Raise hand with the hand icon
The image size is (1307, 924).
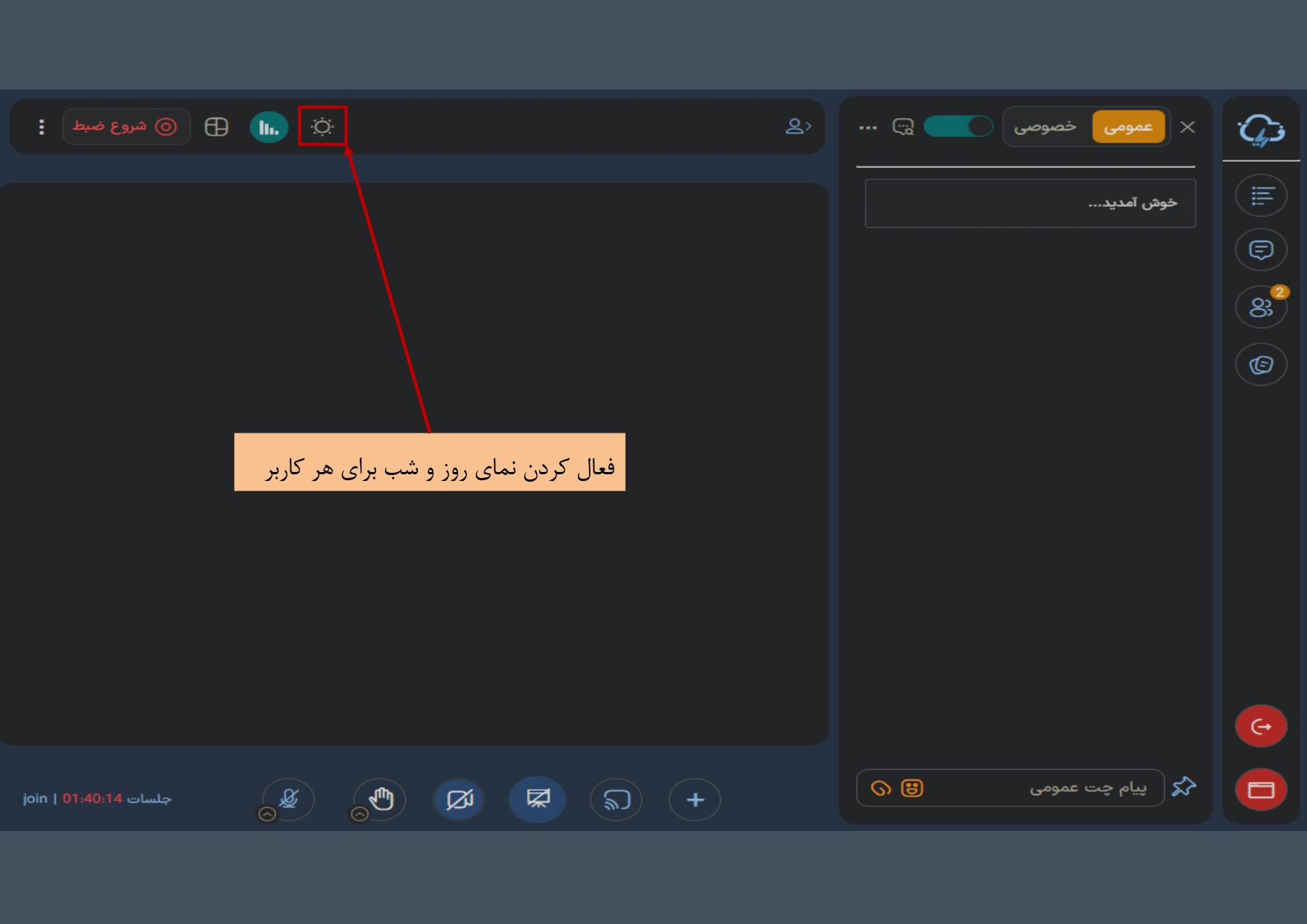coord(381,799)
